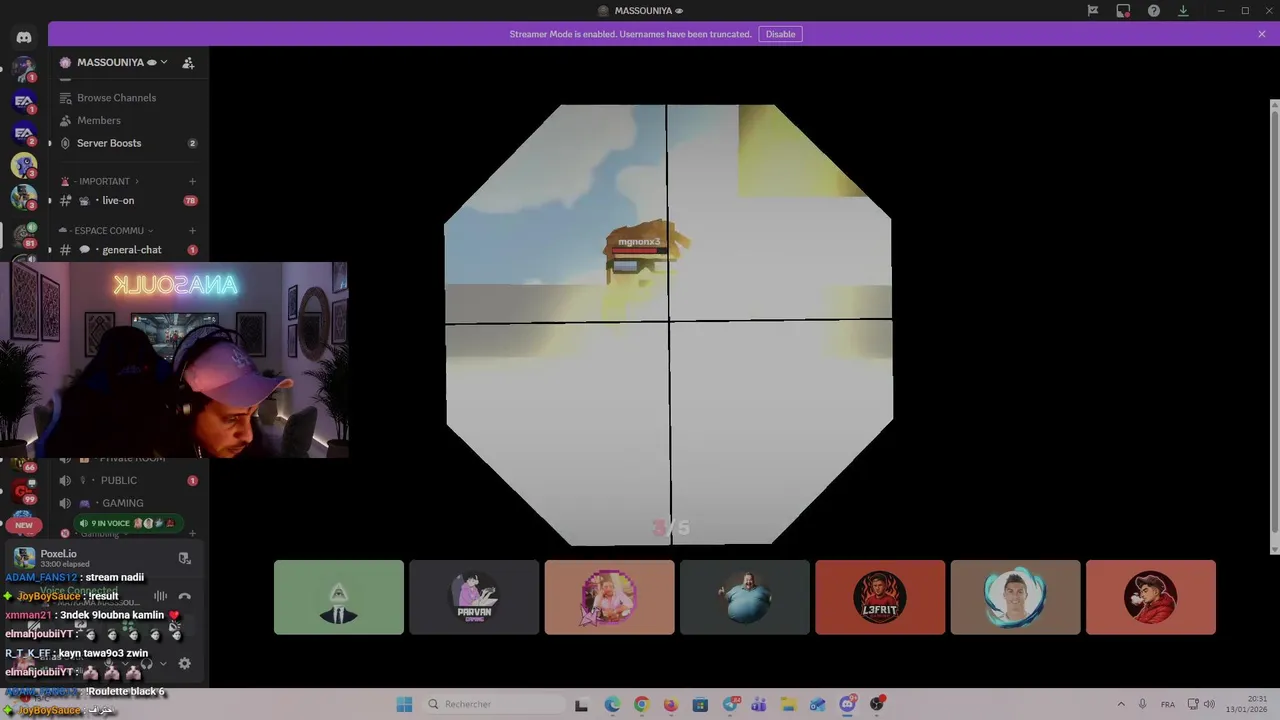Select the EA server with badge 2
This screenshot has width=1280, height=720.
[x=24, y=133]
